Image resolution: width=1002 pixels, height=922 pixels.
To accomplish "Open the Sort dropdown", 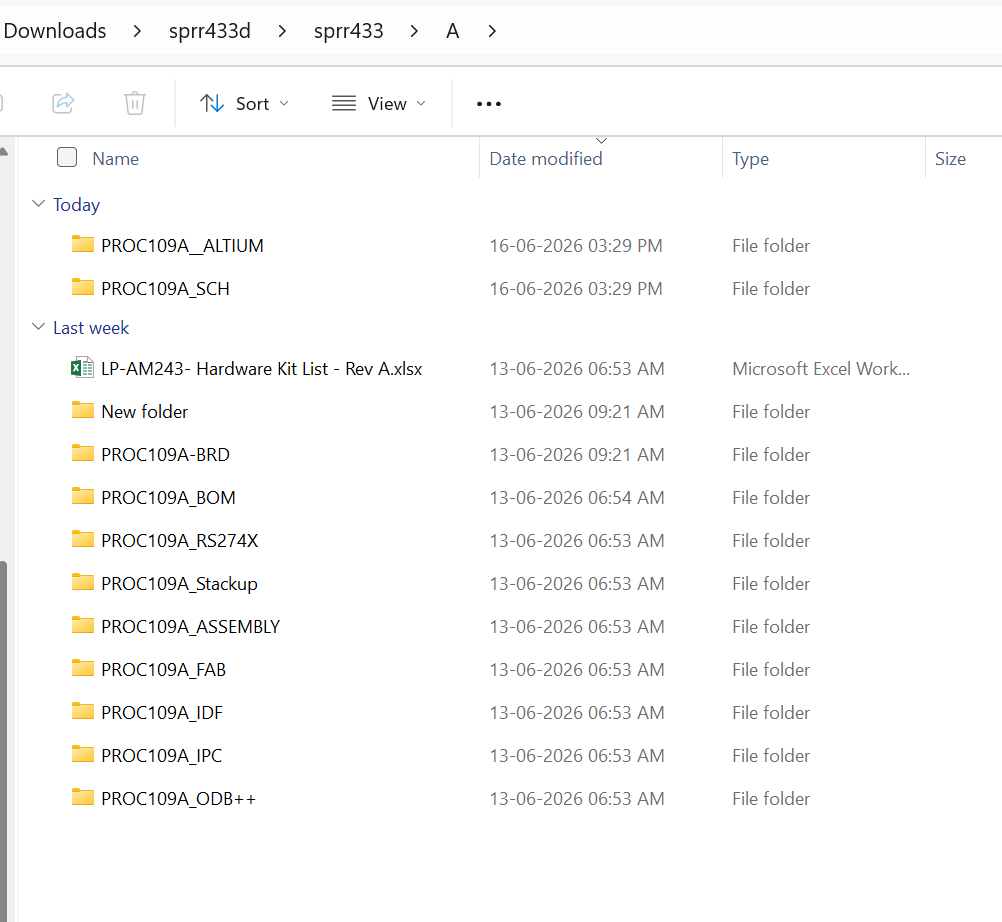I will pyautogui.click(x=244, y=104).
